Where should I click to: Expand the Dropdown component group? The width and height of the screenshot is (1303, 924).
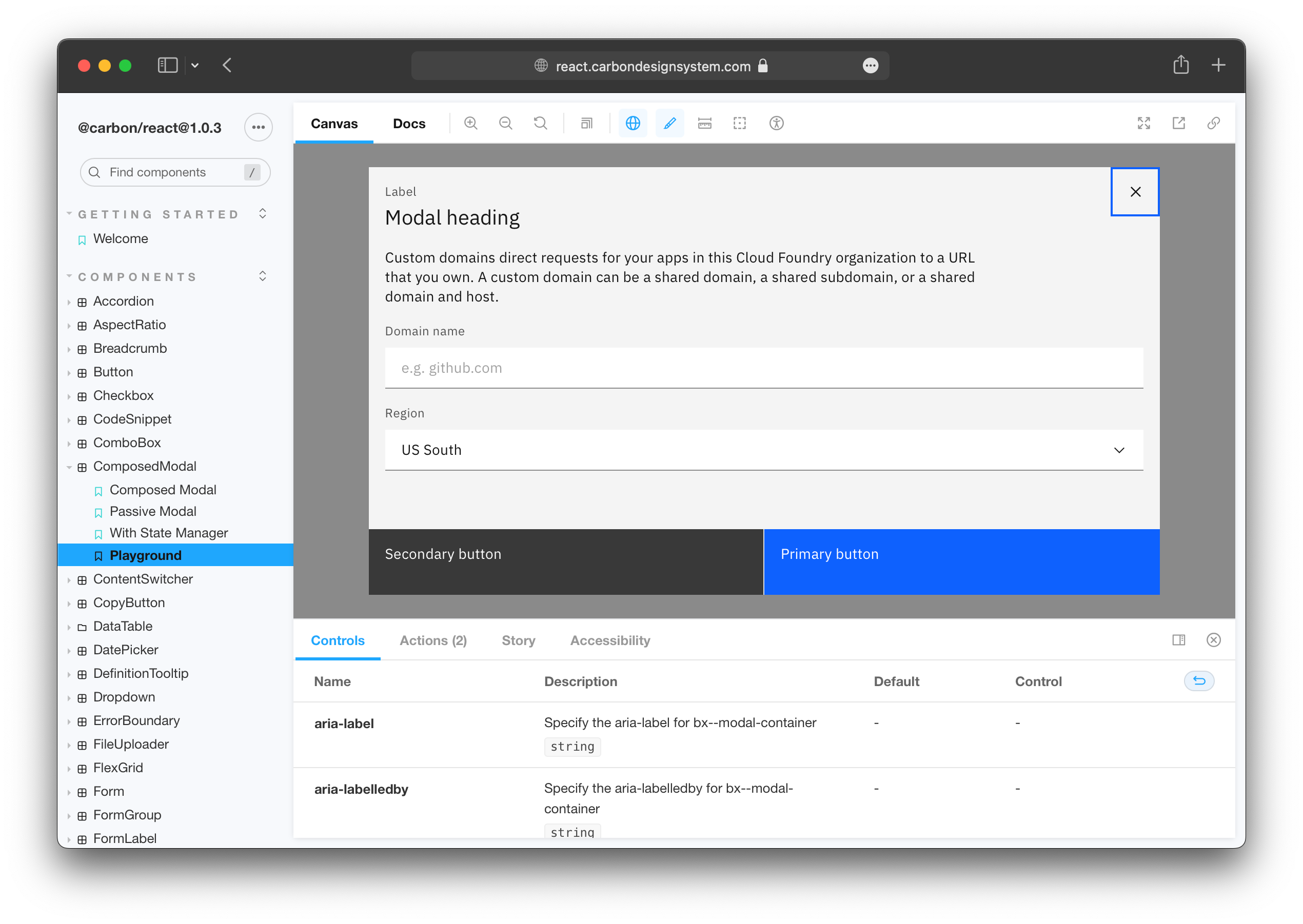pos(124,696)
